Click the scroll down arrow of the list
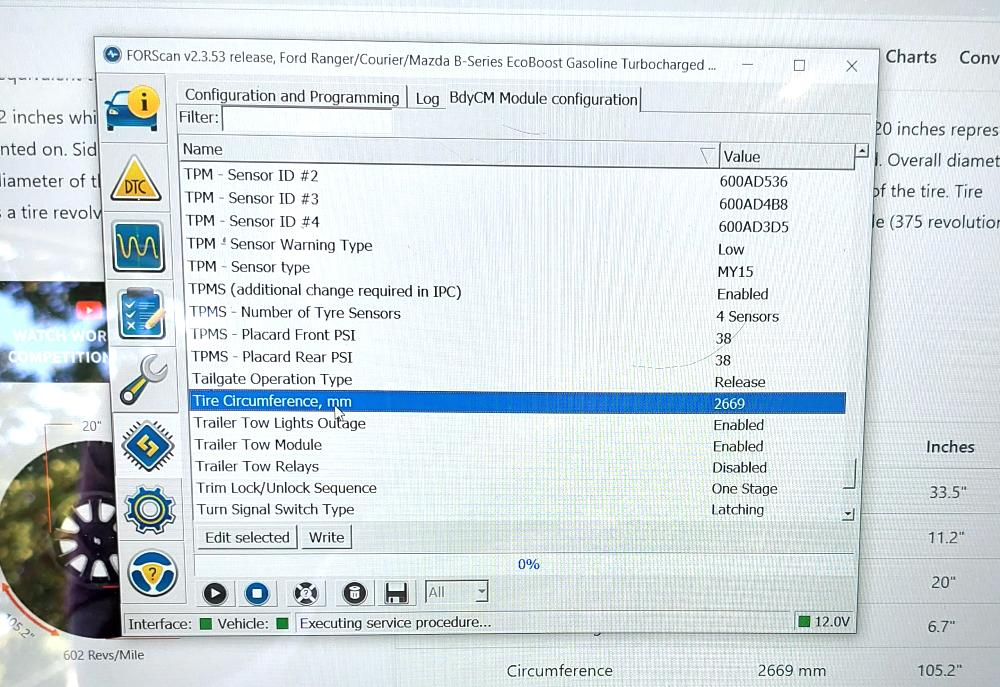1000x687 pixels. click(848, 513)
